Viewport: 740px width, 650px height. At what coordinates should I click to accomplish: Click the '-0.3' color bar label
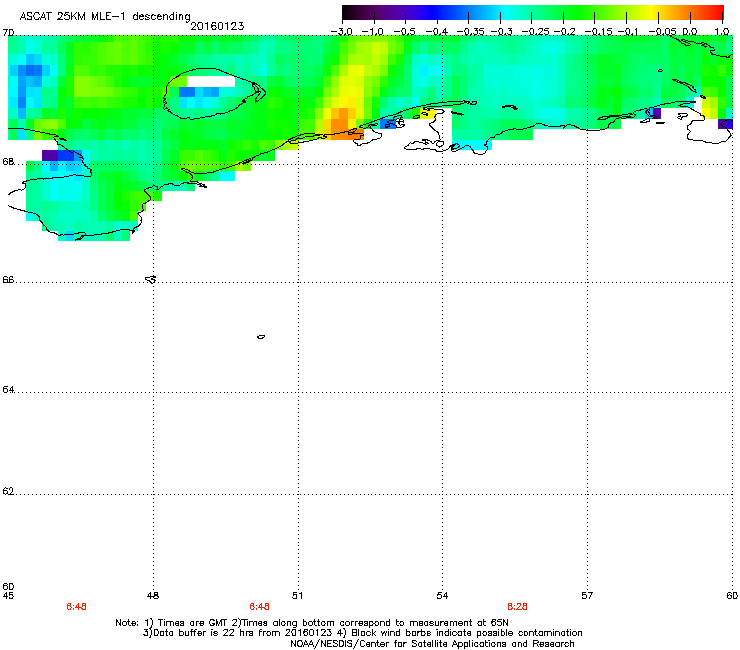pos(501,32)
